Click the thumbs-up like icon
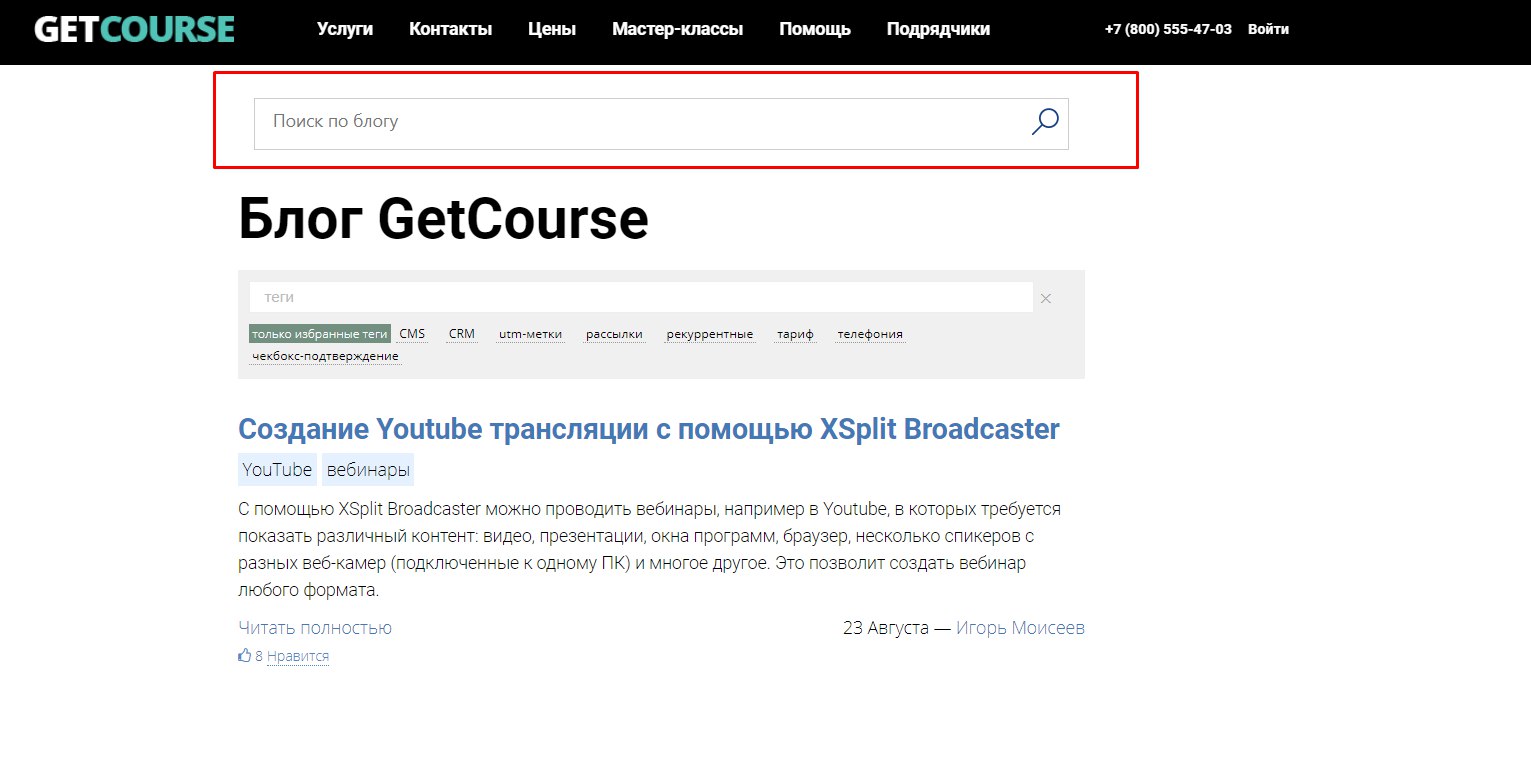 (245, 656)
